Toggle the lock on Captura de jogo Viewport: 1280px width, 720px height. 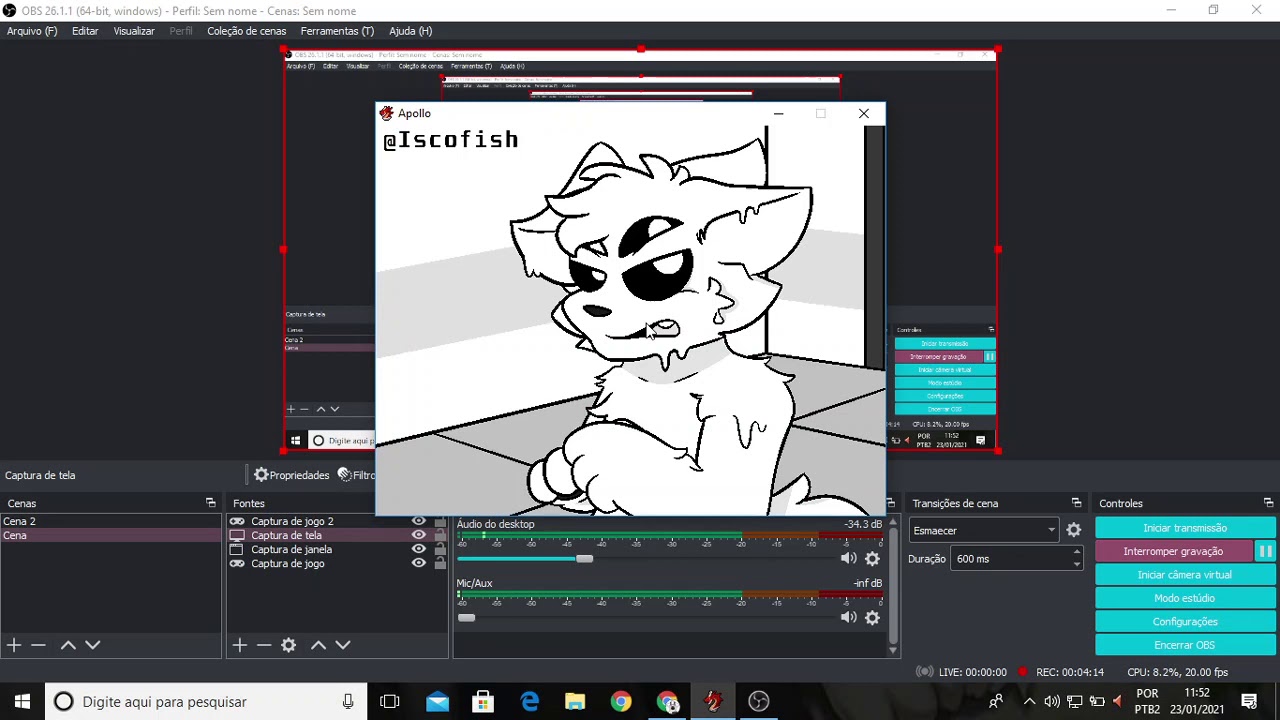[440, 563]
